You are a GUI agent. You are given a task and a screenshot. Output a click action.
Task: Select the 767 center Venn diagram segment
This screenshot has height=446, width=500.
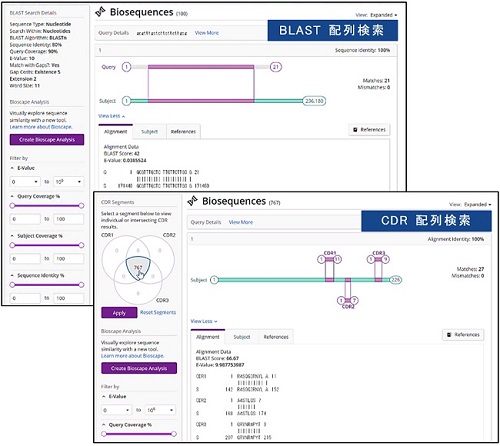coord(138,268)
